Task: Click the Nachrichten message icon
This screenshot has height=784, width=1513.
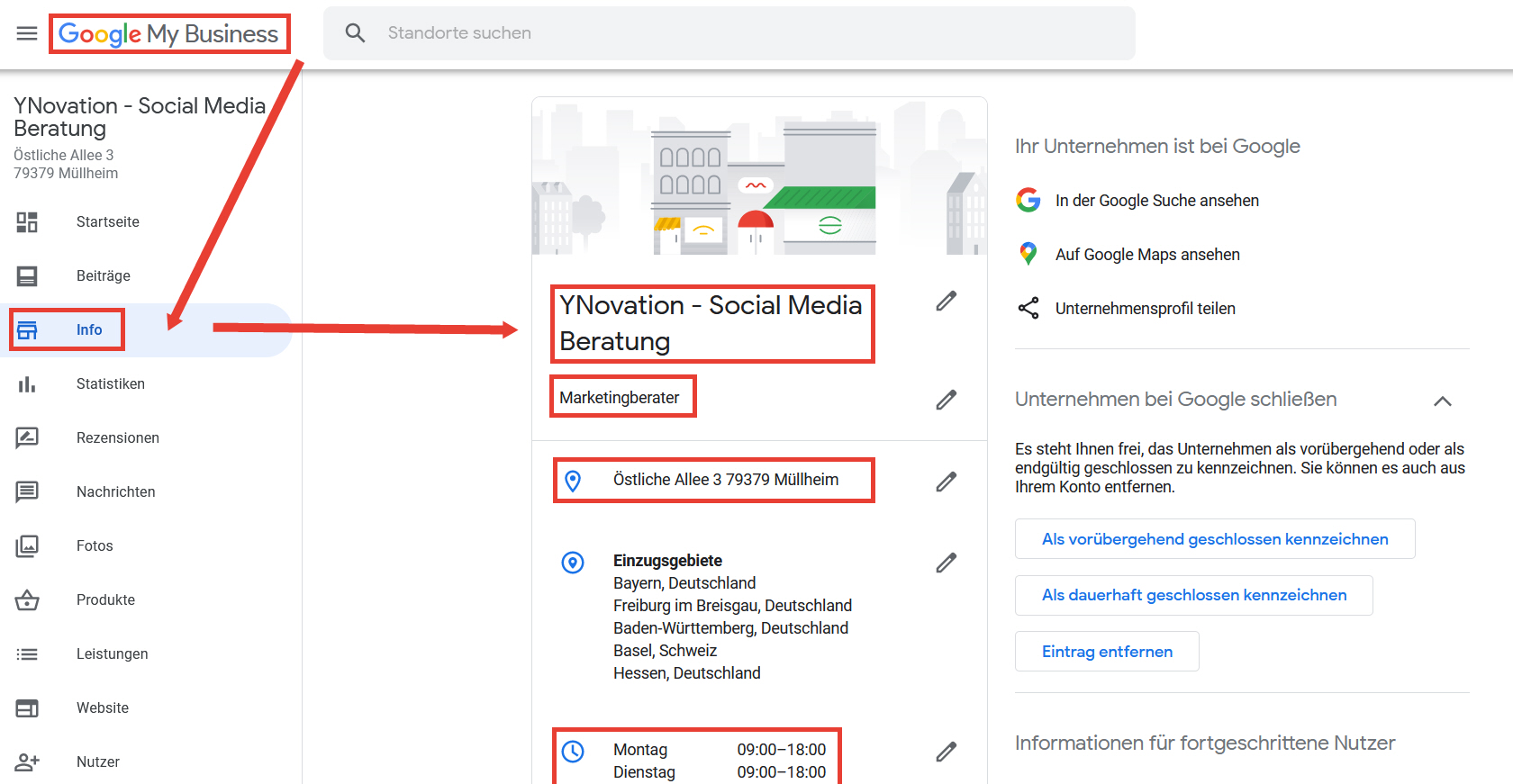Action: [x=27, y=492]
